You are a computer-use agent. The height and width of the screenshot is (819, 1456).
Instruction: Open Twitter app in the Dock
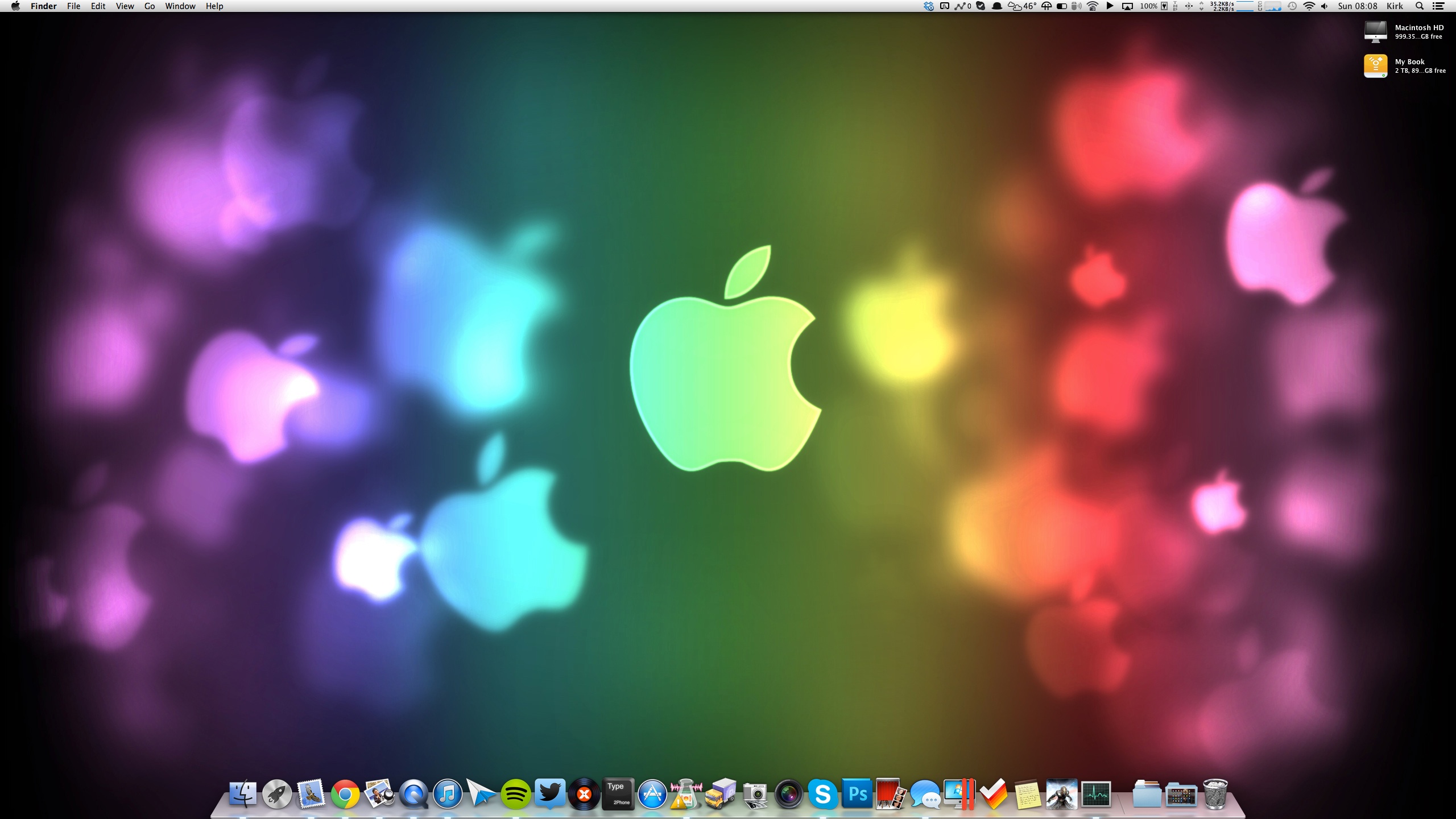click(x=550, y=794)
